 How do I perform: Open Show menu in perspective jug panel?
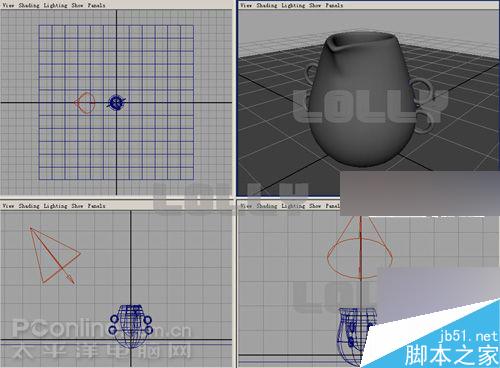click(x=315, y=5)
